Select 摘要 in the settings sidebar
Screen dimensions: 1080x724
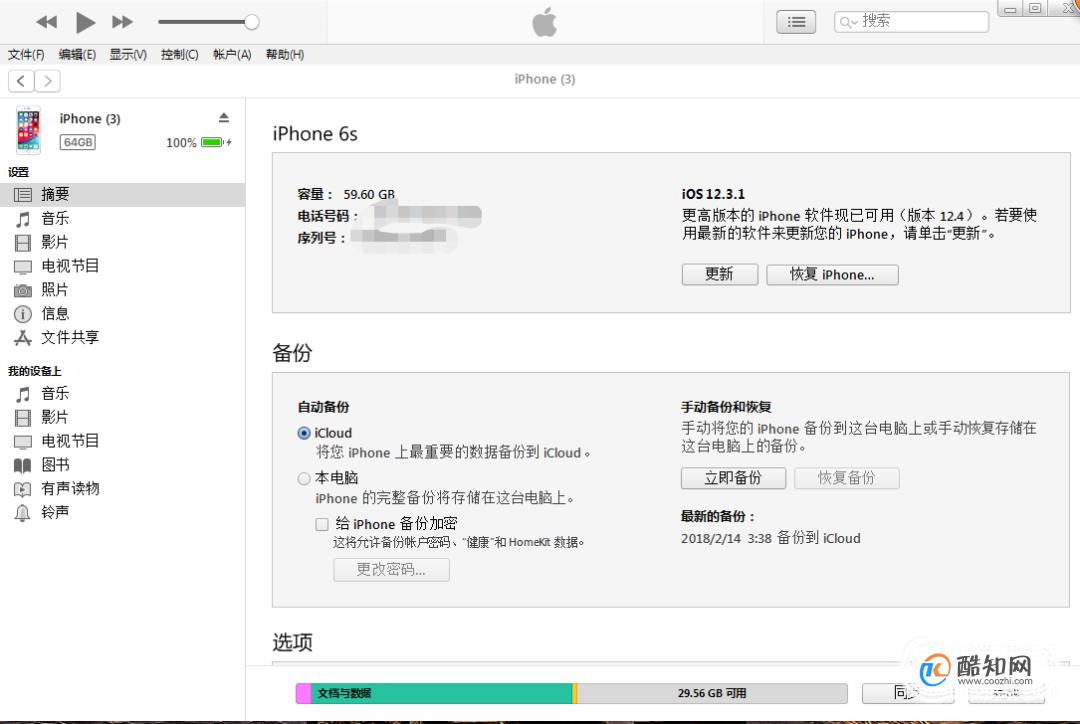pyautogui.click(x=123, y=194)
